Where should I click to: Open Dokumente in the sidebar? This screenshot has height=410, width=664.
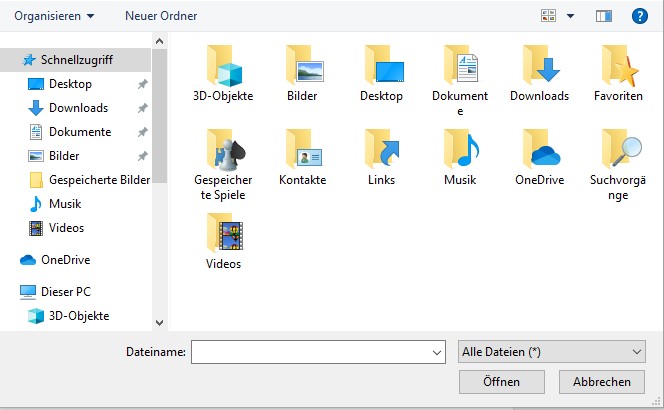click(x=80, y=132)
